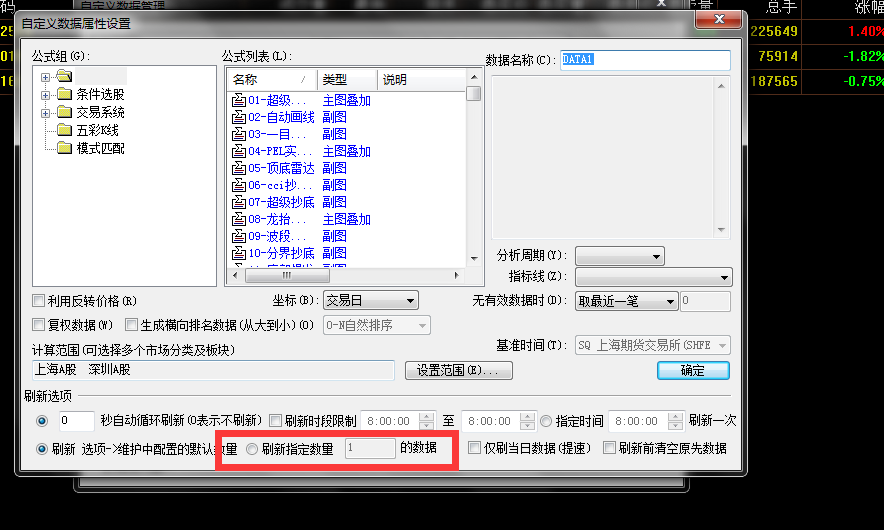Expand the 交易系统 tree node
Viewport: 884px width, 530px height.
[46, 113]
